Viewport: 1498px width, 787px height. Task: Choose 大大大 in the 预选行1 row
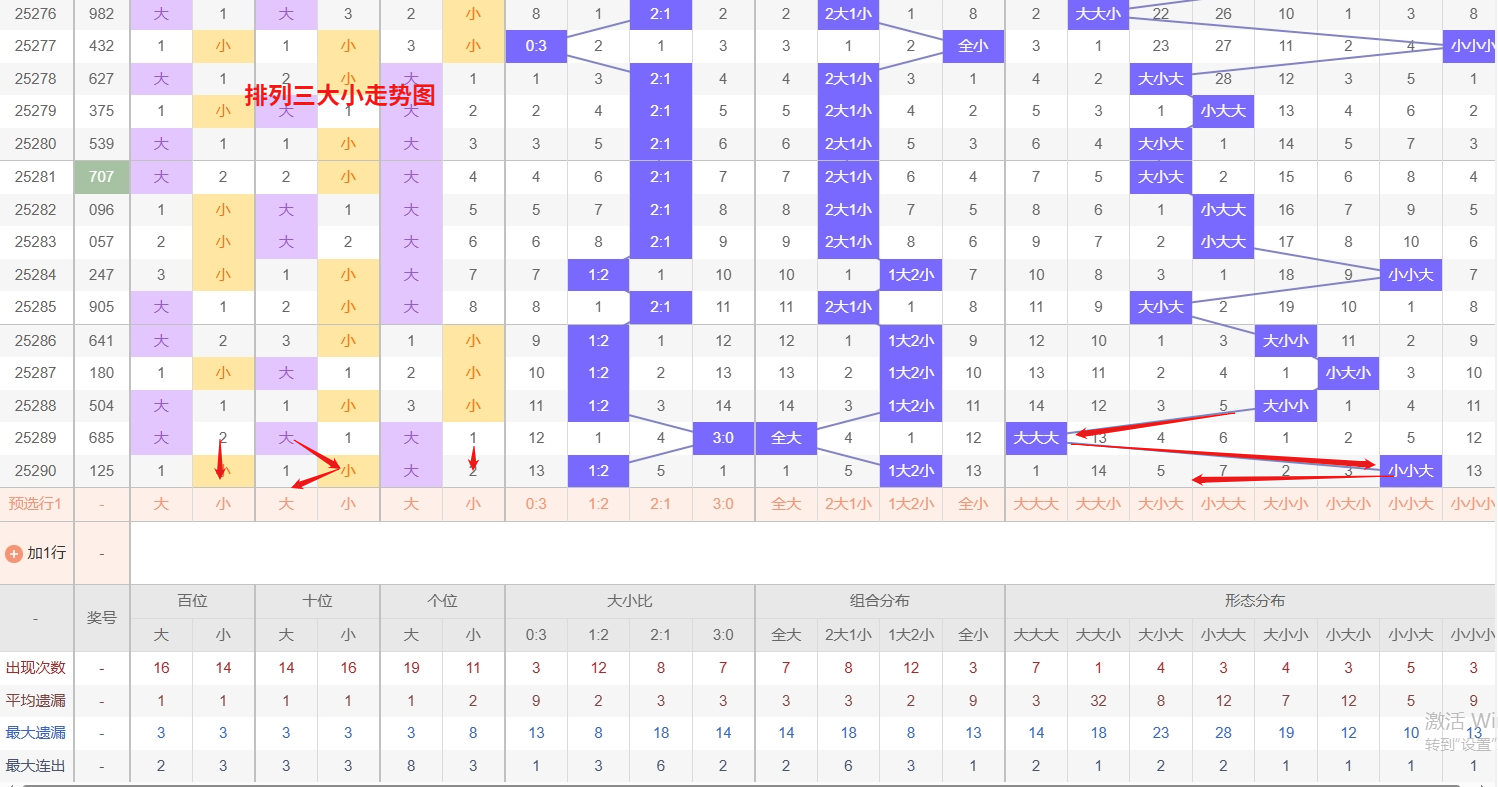pyautogui.click(x=1036, y=504)
